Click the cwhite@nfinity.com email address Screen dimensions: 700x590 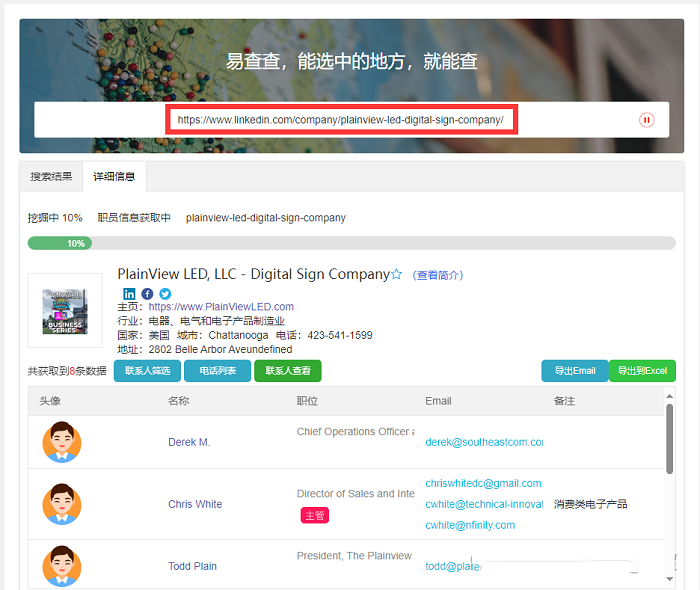click(470, 525)
